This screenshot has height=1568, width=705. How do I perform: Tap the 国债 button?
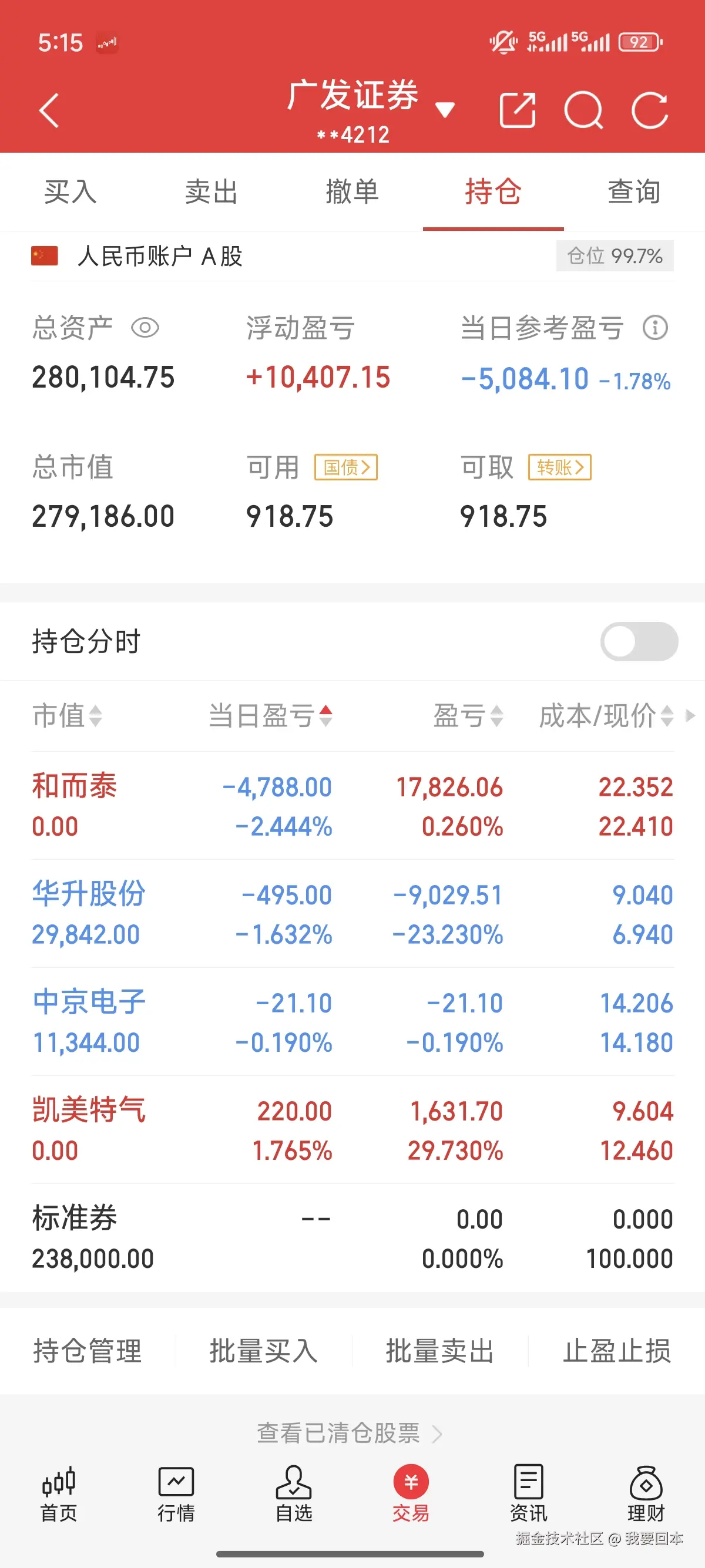[x=346, y=467]
